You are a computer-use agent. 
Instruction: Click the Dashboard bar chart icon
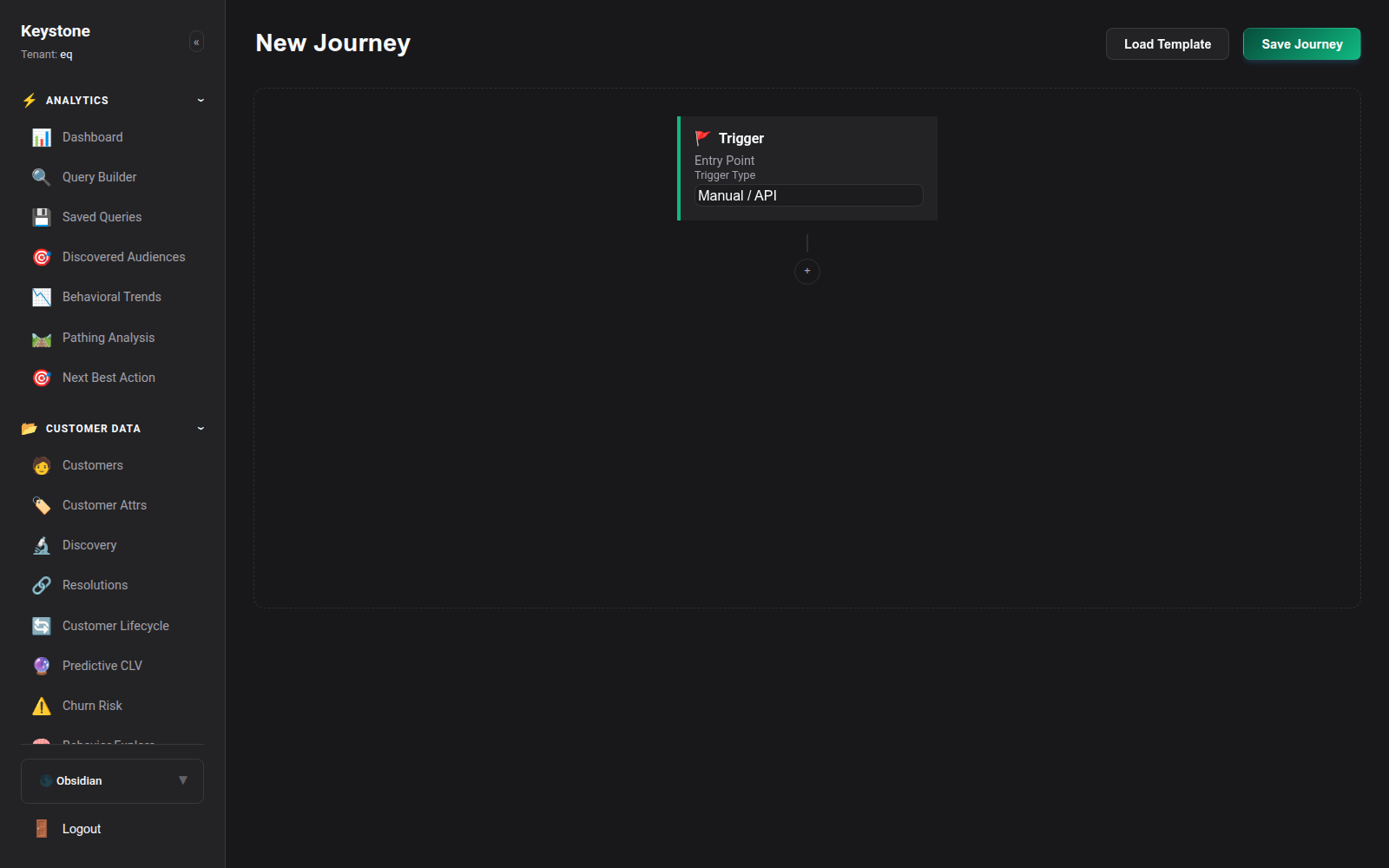(42, 137)
